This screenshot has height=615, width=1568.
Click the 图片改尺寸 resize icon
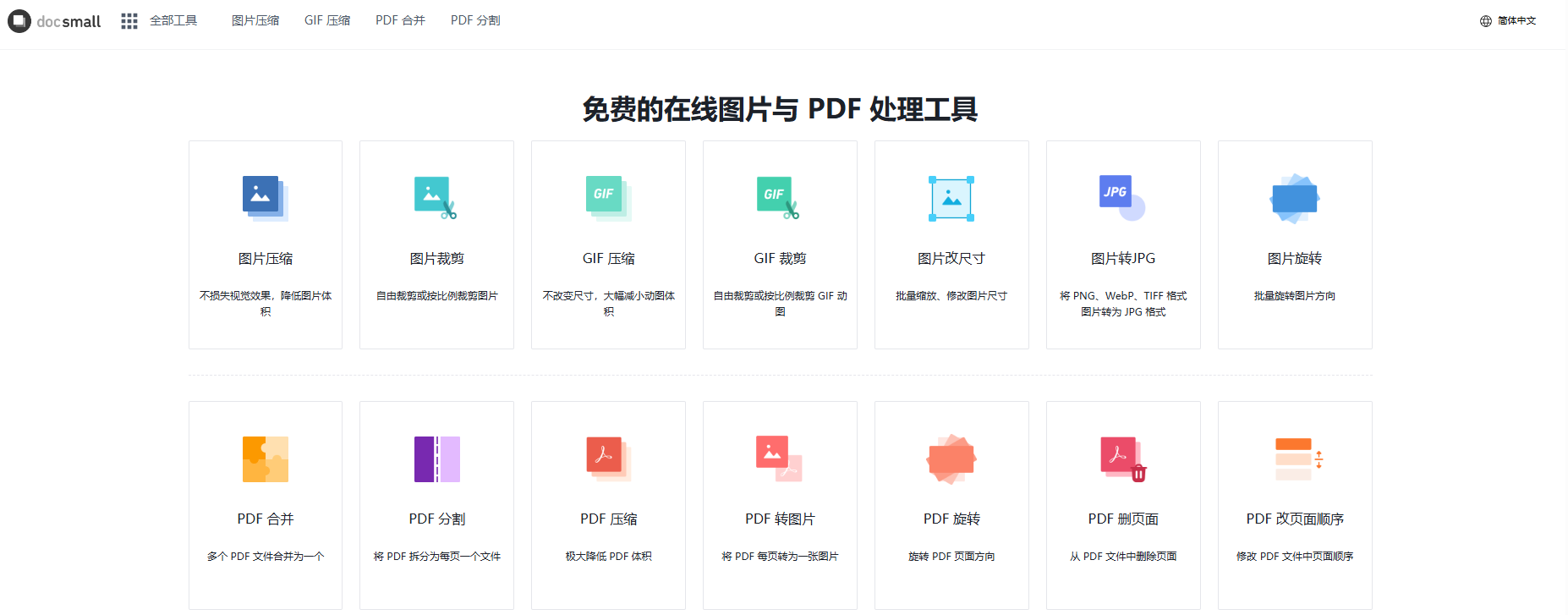coord(951,199)
